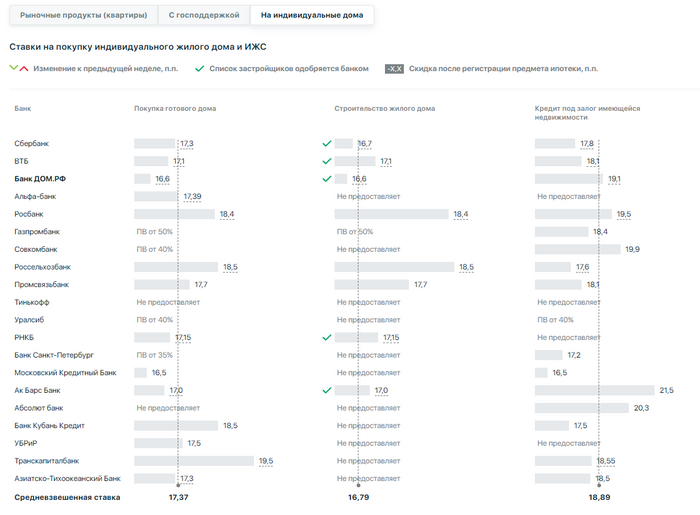Click the Покупка готового дома column header

pyautogui.click(x=175, y=108)
